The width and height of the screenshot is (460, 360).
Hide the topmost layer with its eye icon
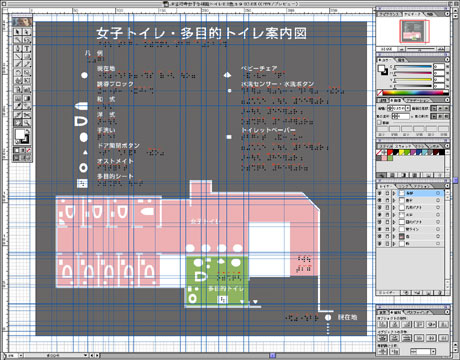380,193
